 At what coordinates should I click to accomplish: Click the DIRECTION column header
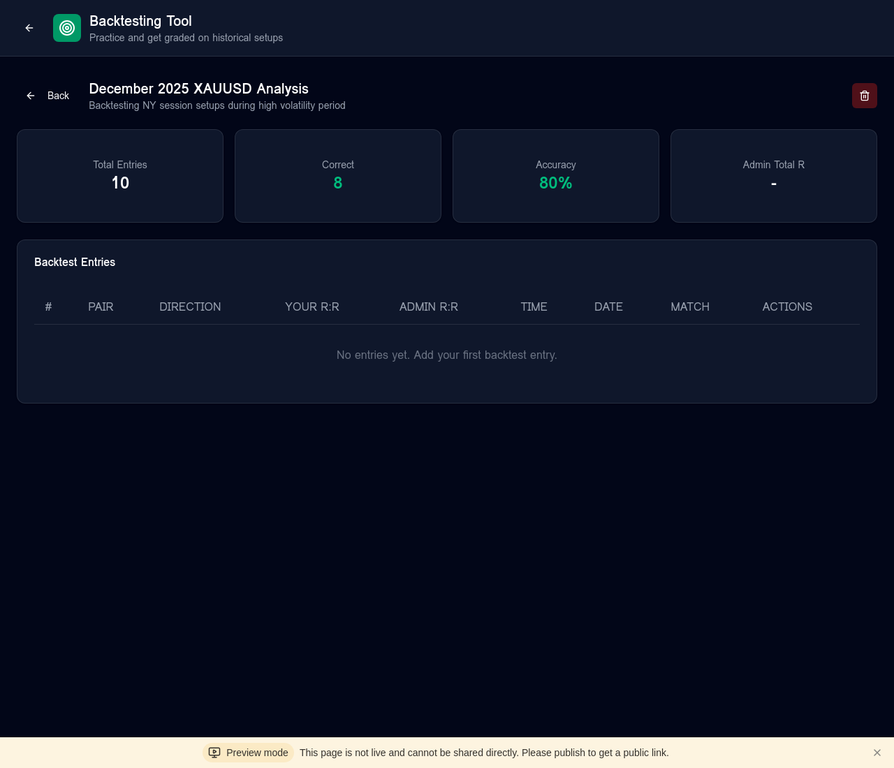(x=190, y=307)
